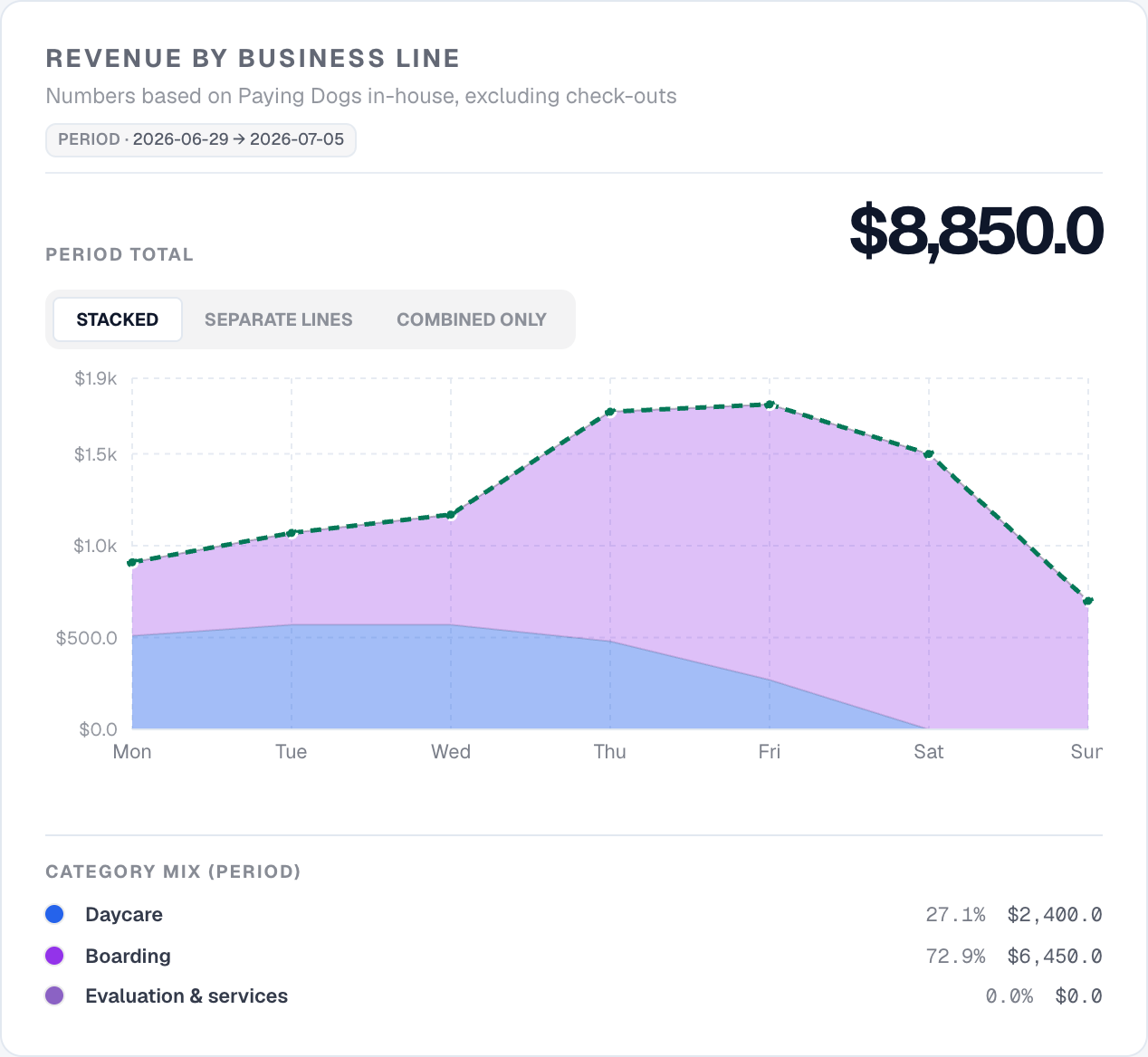The width and height of the screenshot is (1148, 1057).
Task: Click the Sat x-axis label
Action: pyautogui.click(x=929, y=752)
